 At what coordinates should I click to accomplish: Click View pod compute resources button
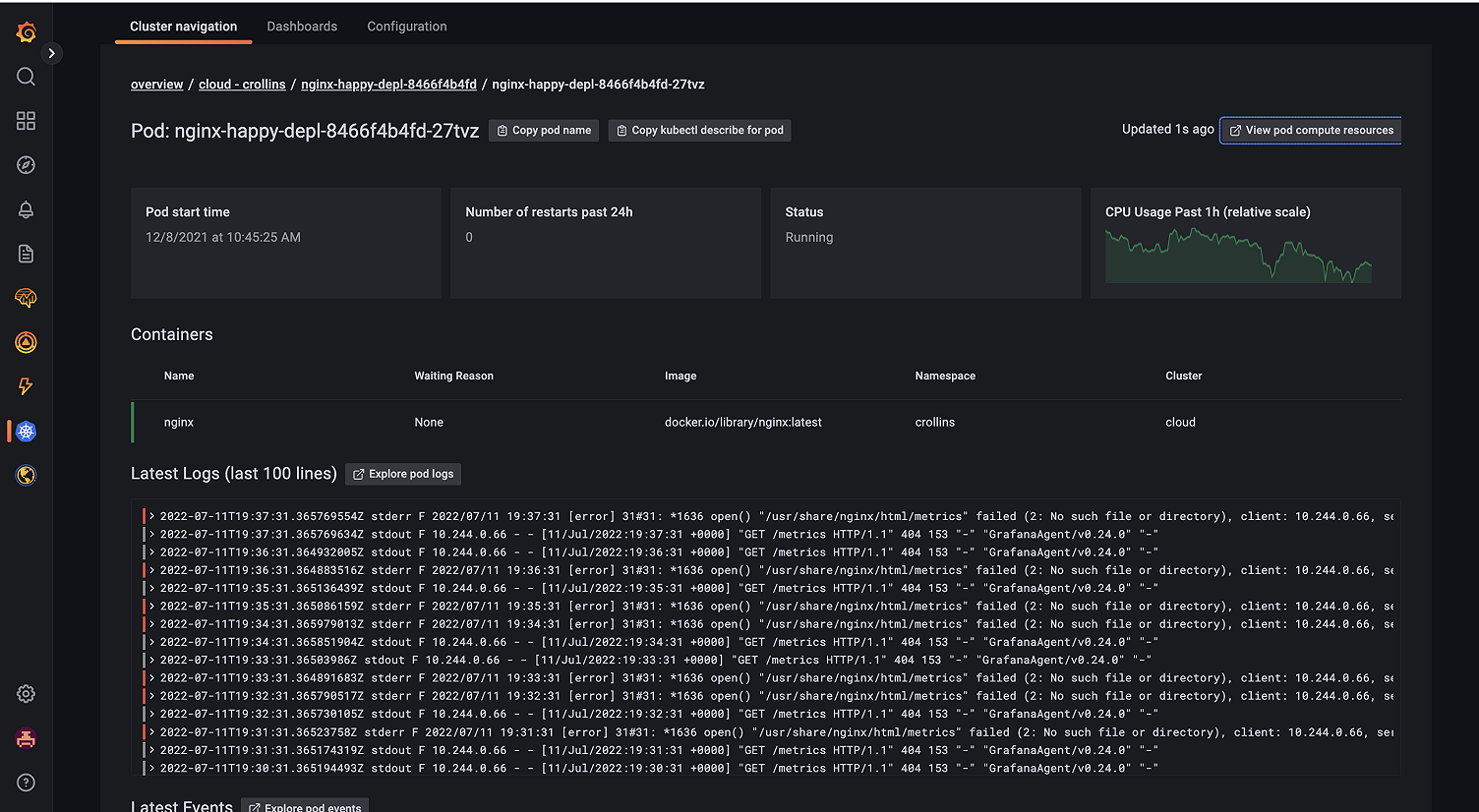tap(1311, 130)
